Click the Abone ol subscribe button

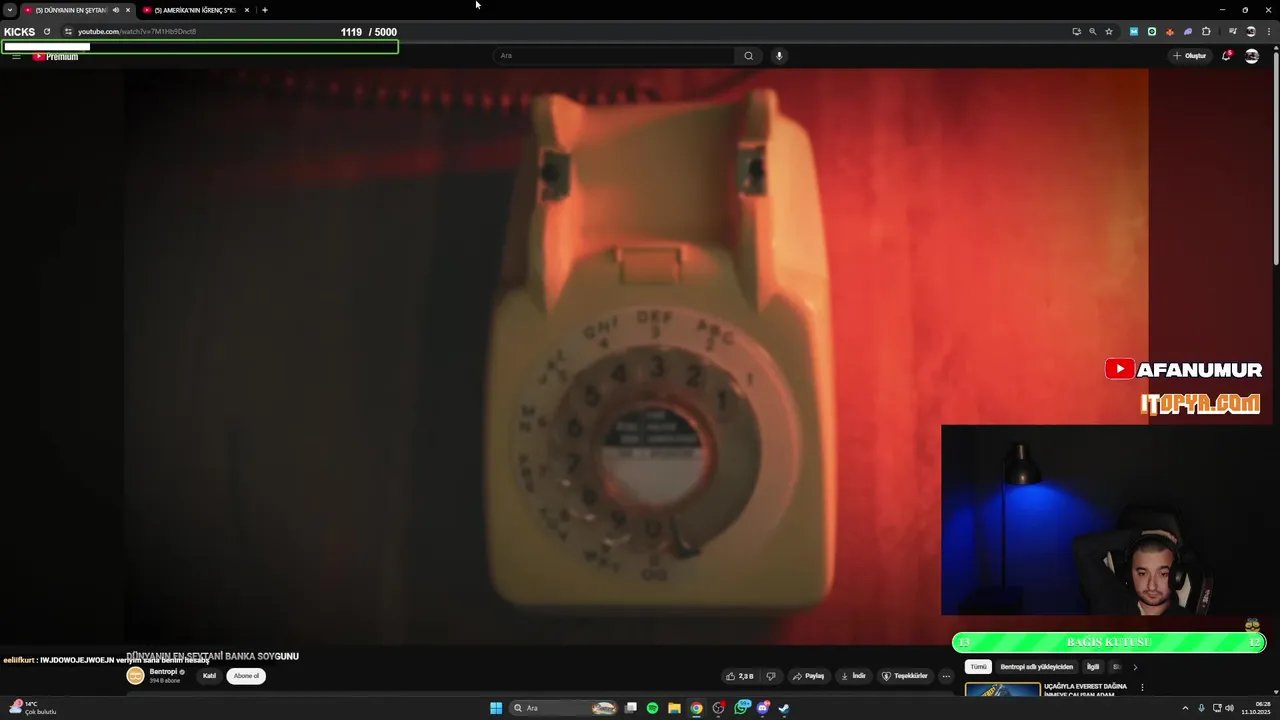pos(246,676)
